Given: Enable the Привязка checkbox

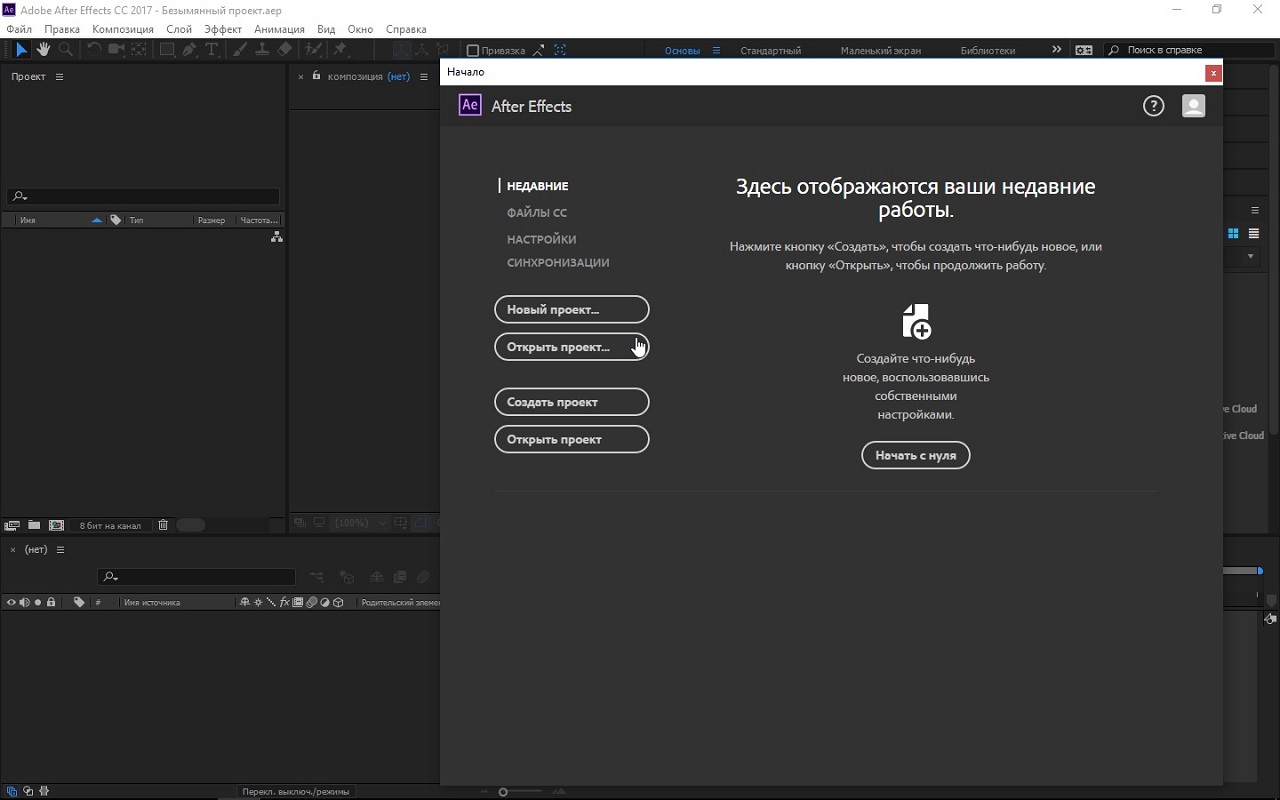Looking at the screenshot, I should pyautogui.click(x=473, y=50).
